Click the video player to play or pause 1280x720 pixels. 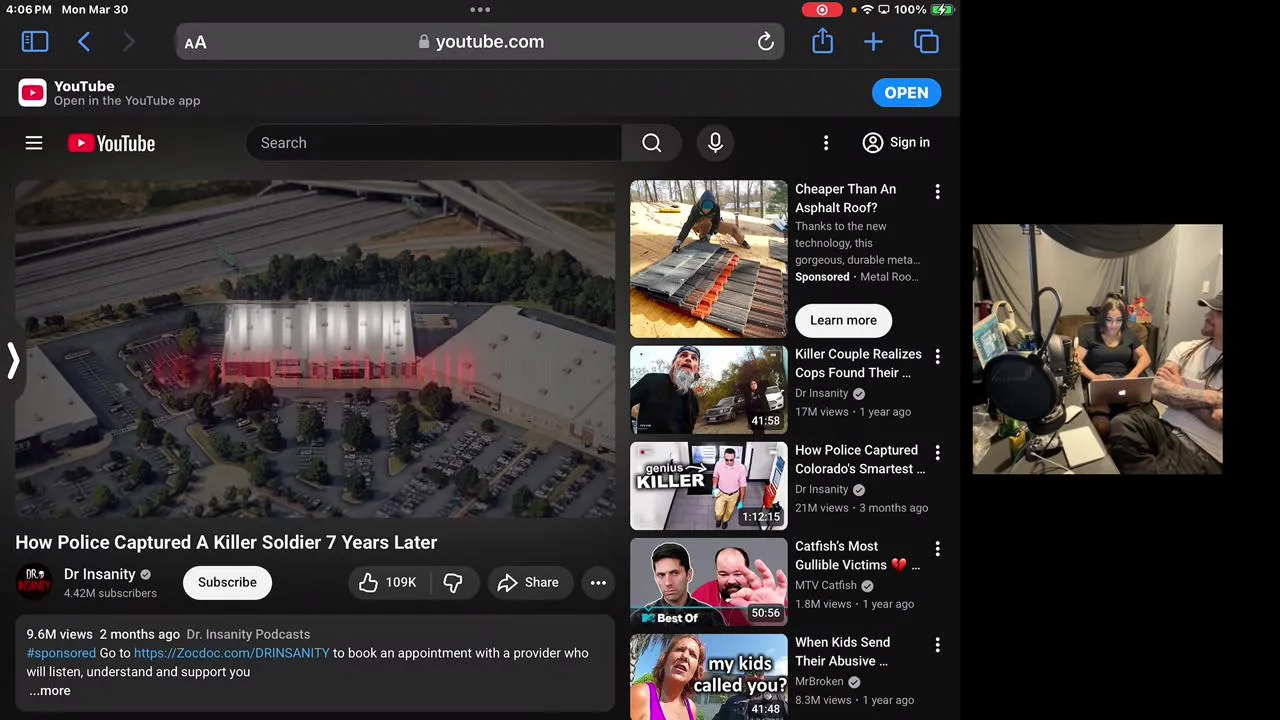[315, 348]
